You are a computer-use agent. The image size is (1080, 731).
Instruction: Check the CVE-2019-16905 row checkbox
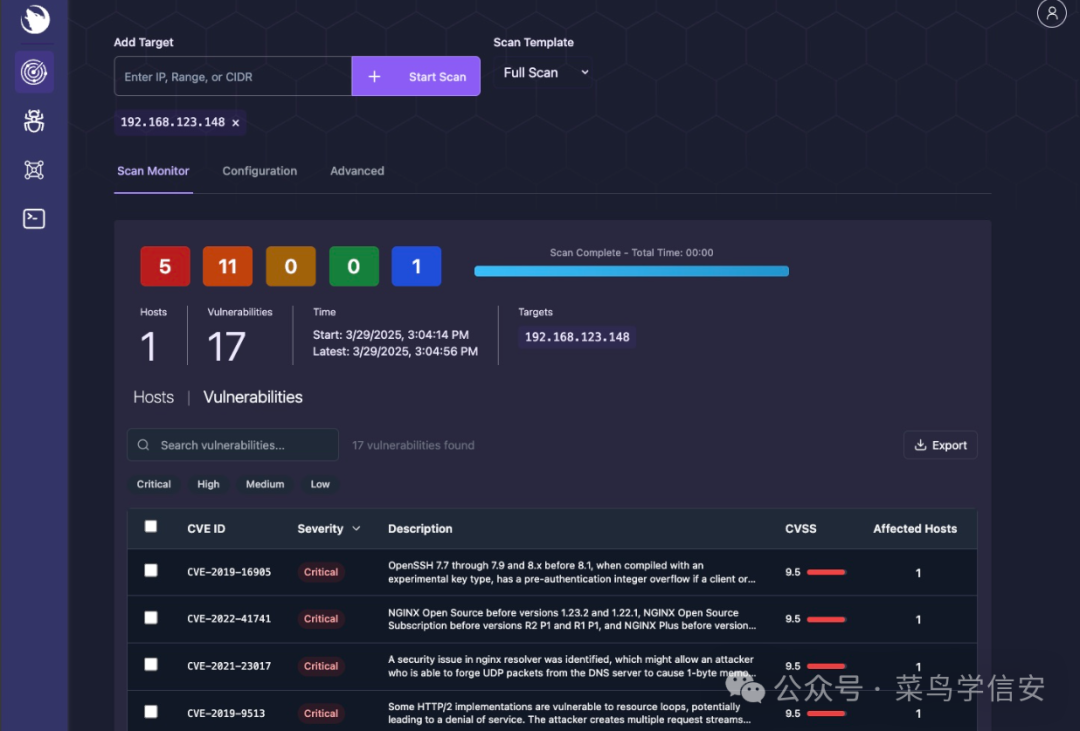(151, 570)
